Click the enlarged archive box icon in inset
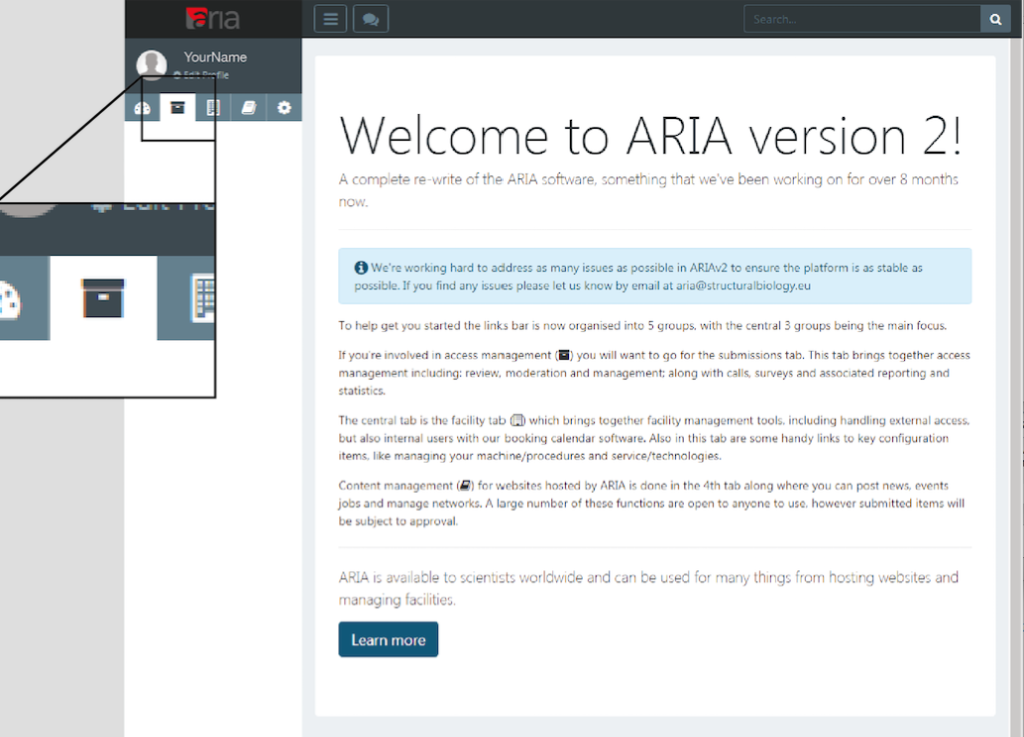The width and height of the screenshot is (1024, 737). tap(103, 298)
